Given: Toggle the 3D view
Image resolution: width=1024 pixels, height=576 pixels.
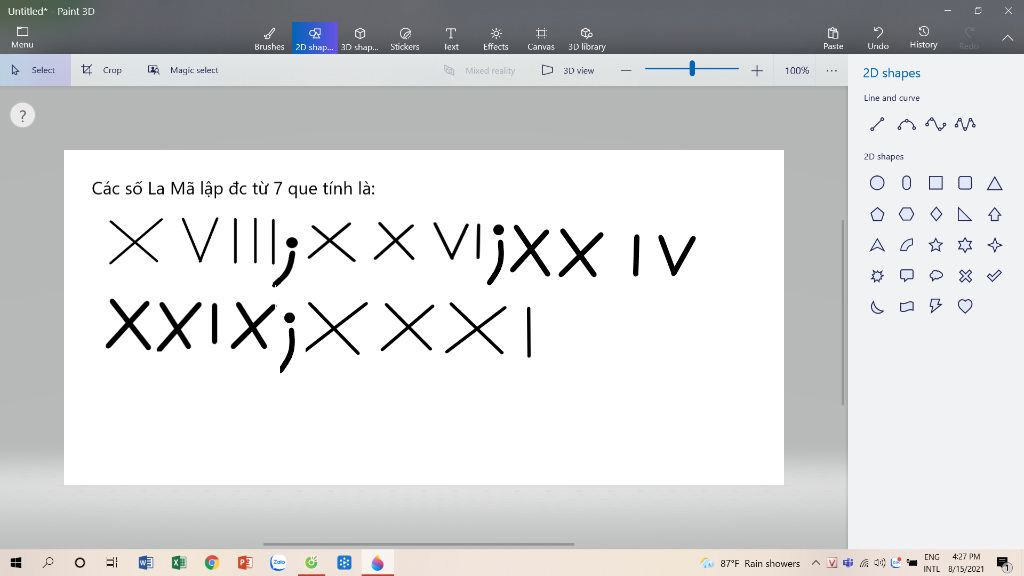Looking at the screenshot, I should pyautogui.click(x=568, y=70).
